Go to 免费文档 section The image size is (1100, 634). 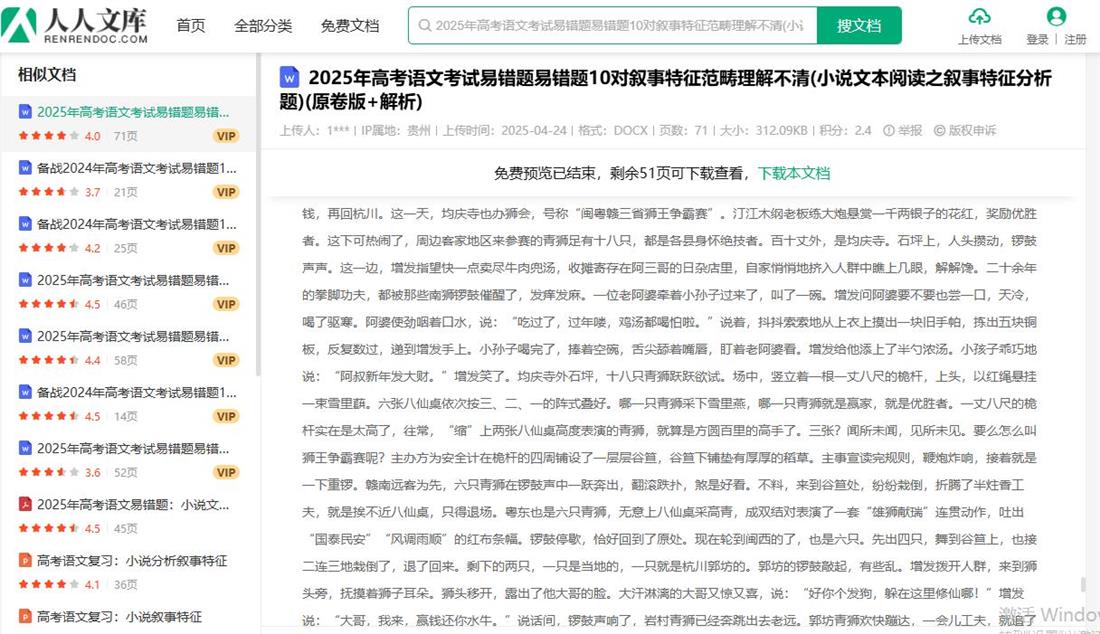click(x=349, y=26)
